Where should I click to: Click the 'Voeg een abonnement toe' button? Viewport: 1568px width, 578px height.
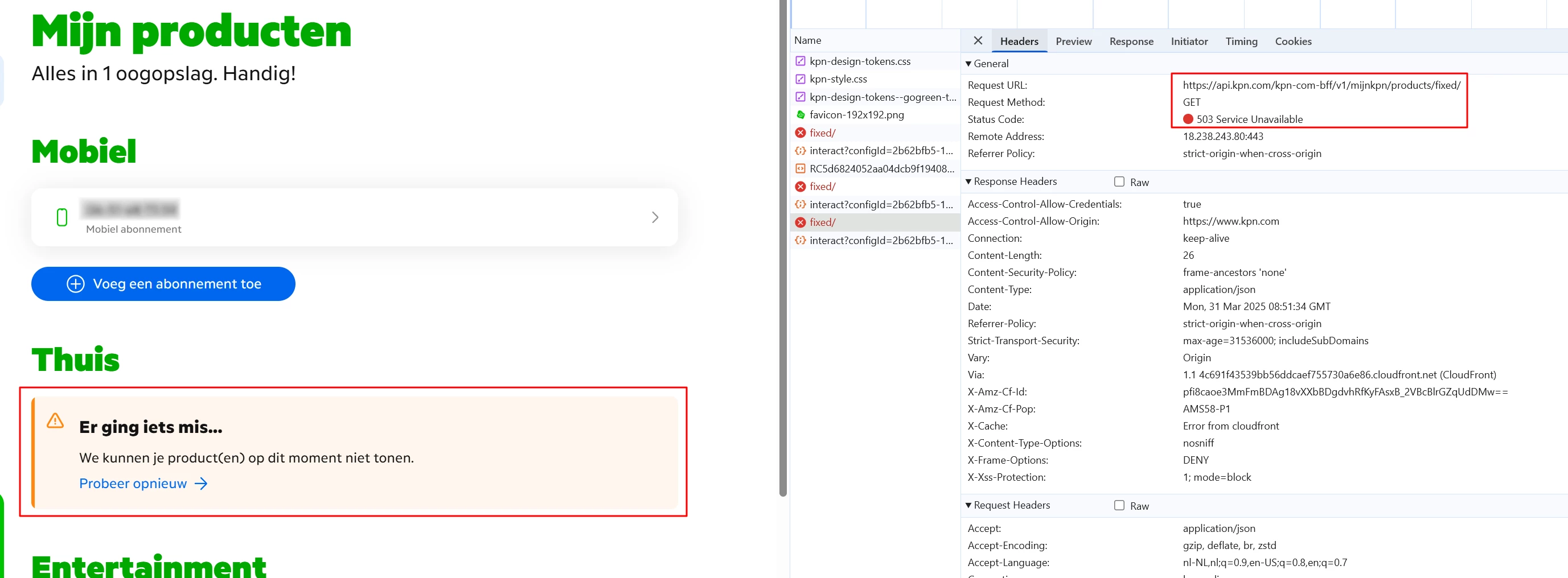click(x=163, y=283)
